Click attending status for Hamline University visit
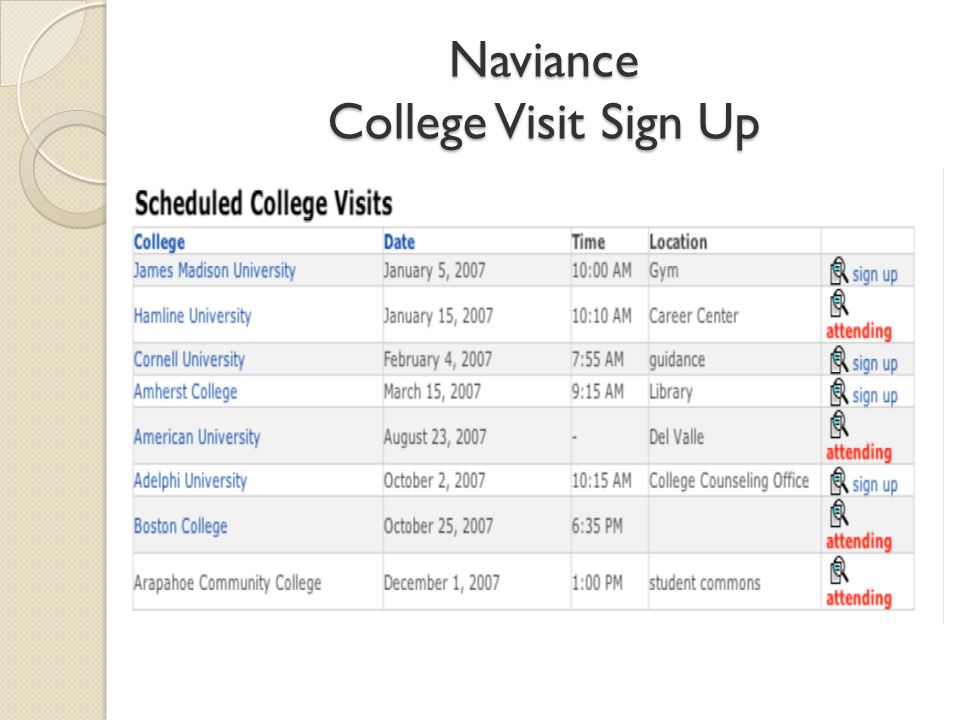The width and height of the screenshot is (960, 720). [859, 331]
